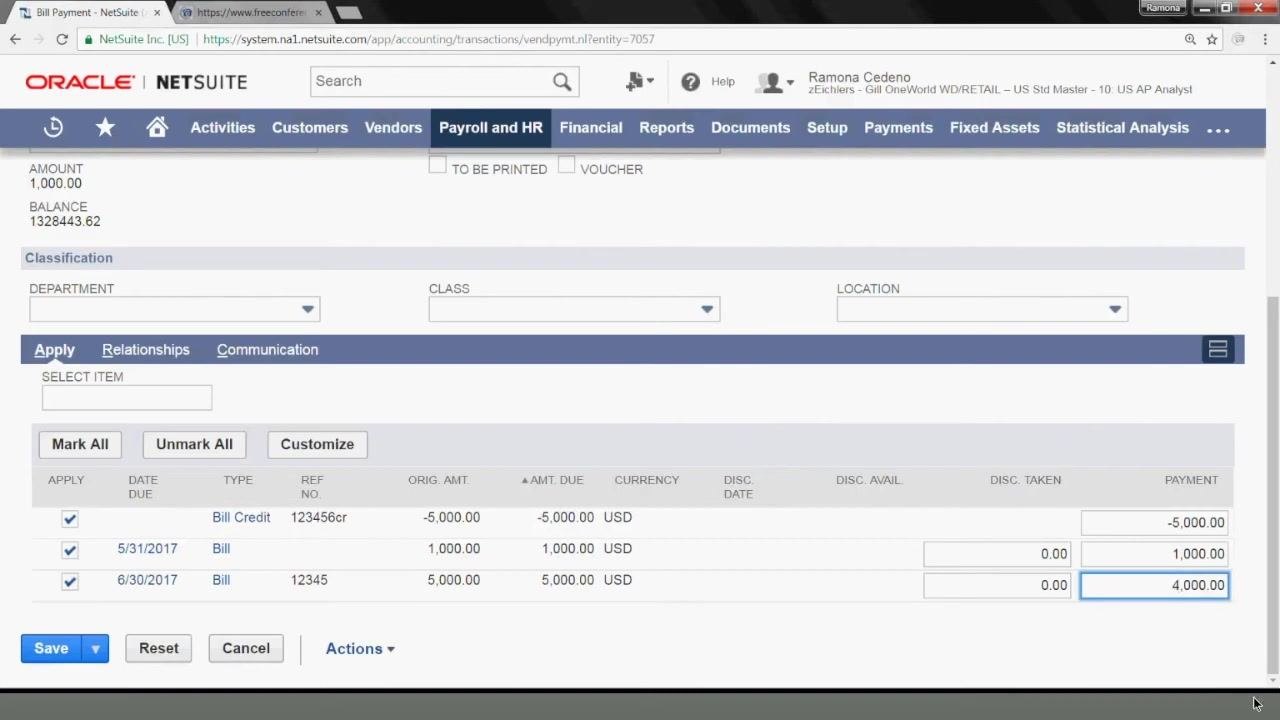Viewport: 1280px width, 720px height.
Task: Expand the Class dropdown
Action: (x=707, y=310)
